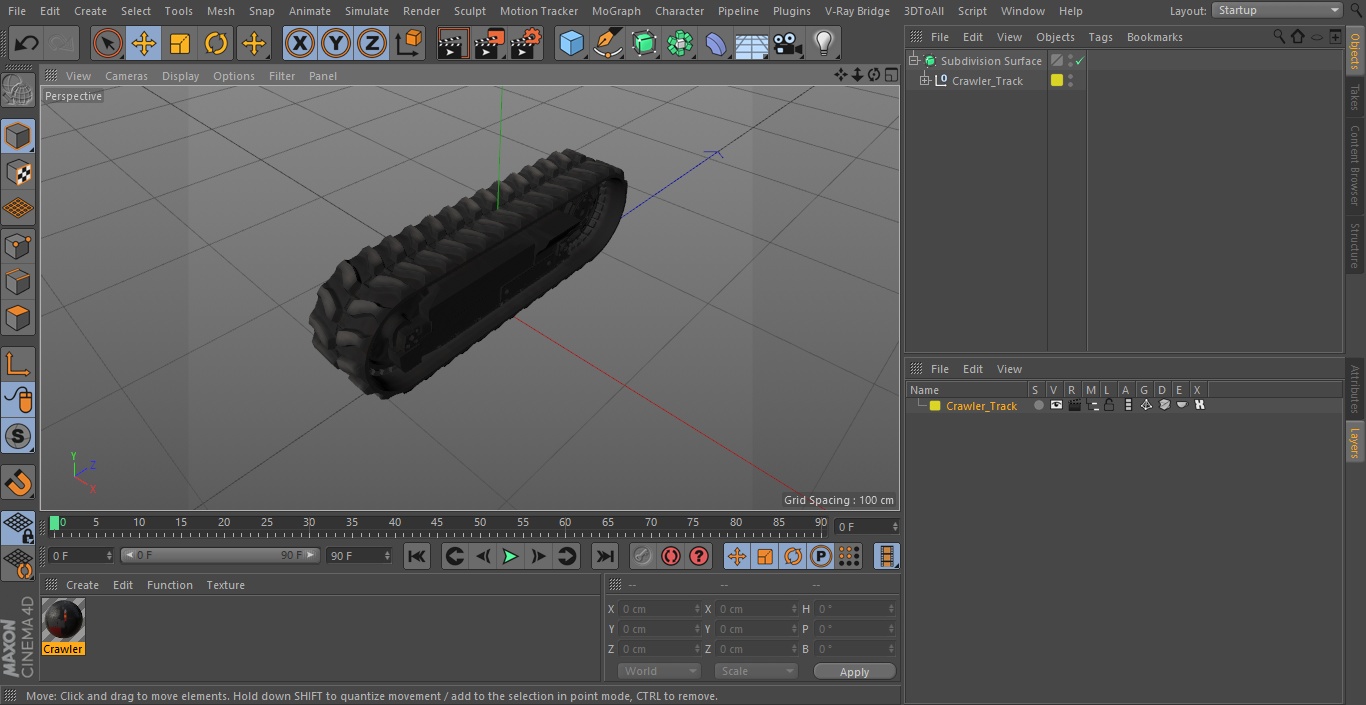This screenshot has width=1366, height=705.
Task: Activate the Live Selection tool
Action: coord(107,43)
